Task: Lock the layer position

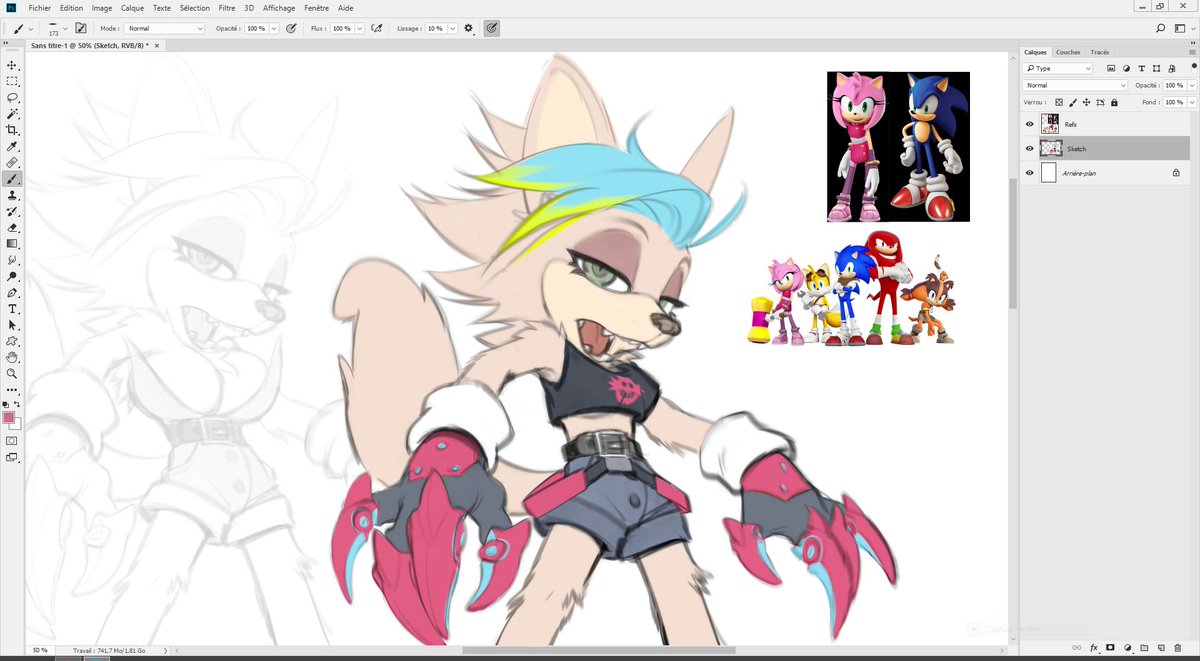Action: [1086, 102]
